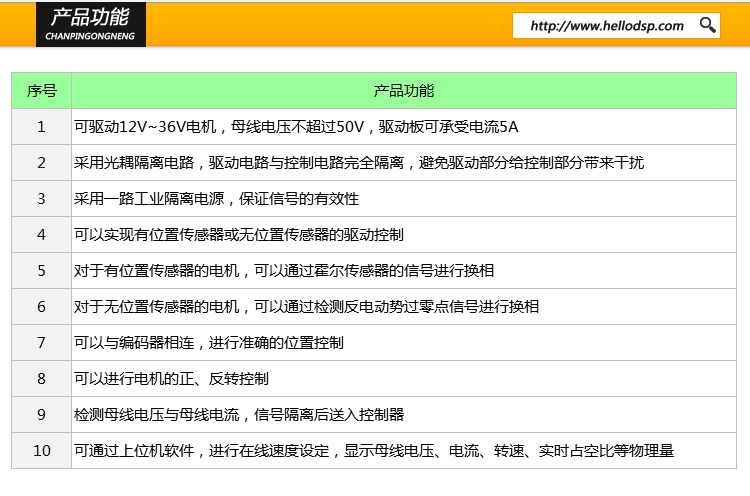This screenshot has width=750, height=496.
Task: Click the row number 6 cell
Action: pyautogui.click(x=42, y=307)
